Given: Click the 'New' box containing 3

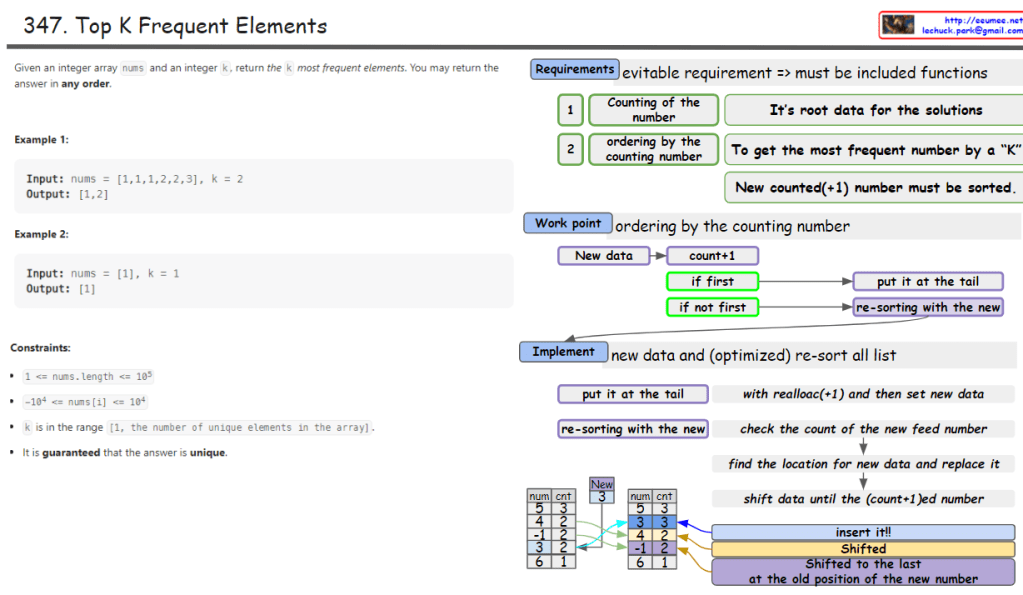Looking at the screenshot, I should click(x=601, y=491).
